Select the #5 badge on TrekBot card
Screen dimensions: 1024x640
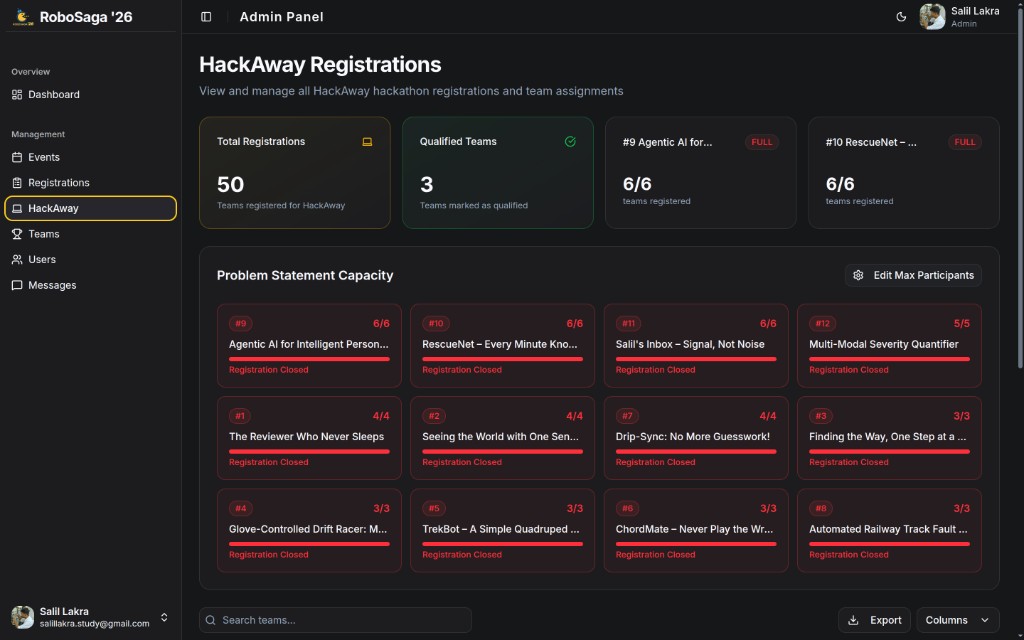coord(434,509)
